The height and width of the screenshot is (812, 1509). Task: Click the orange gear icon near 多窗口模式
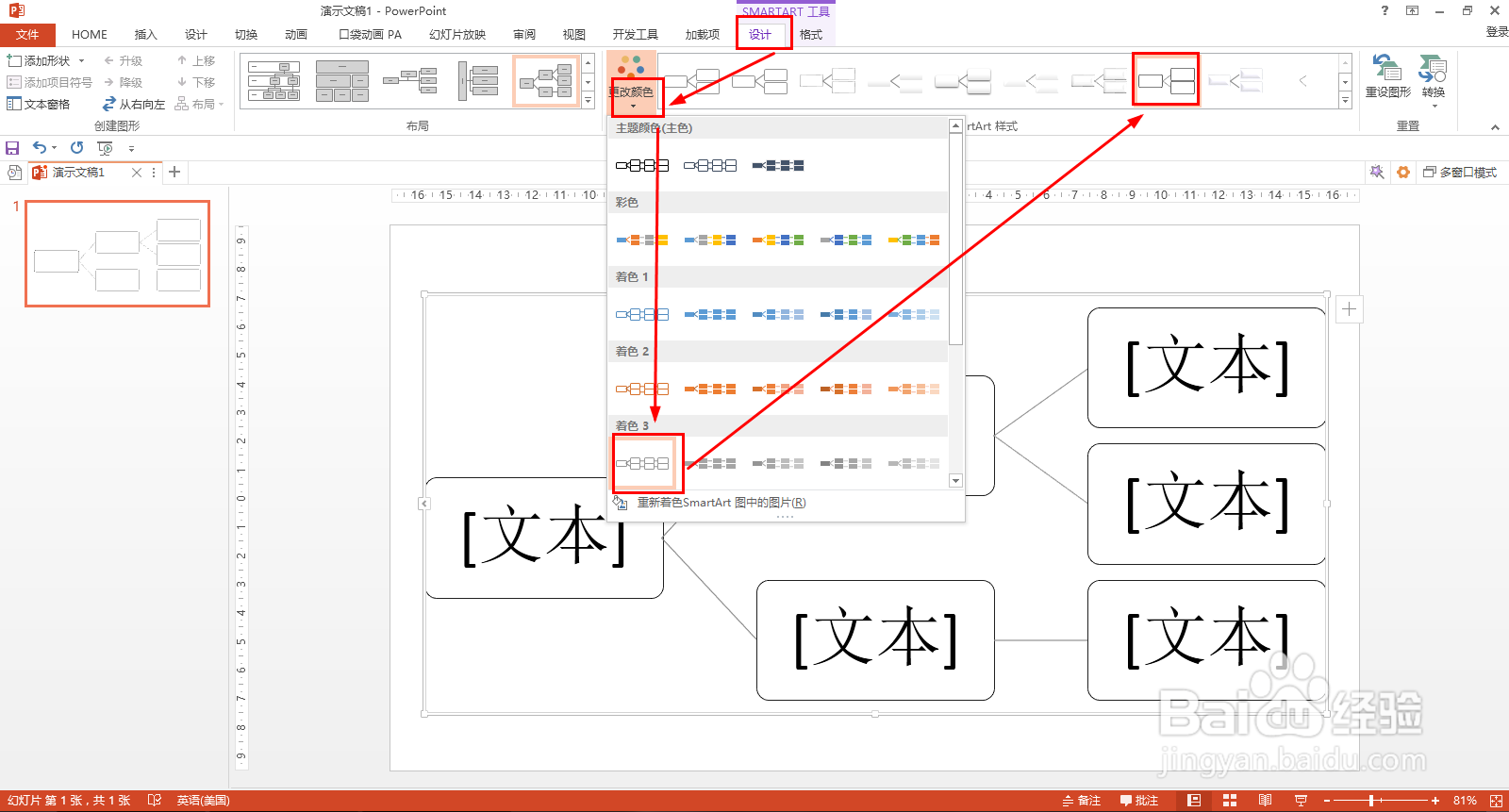[x=1403, y=173]
